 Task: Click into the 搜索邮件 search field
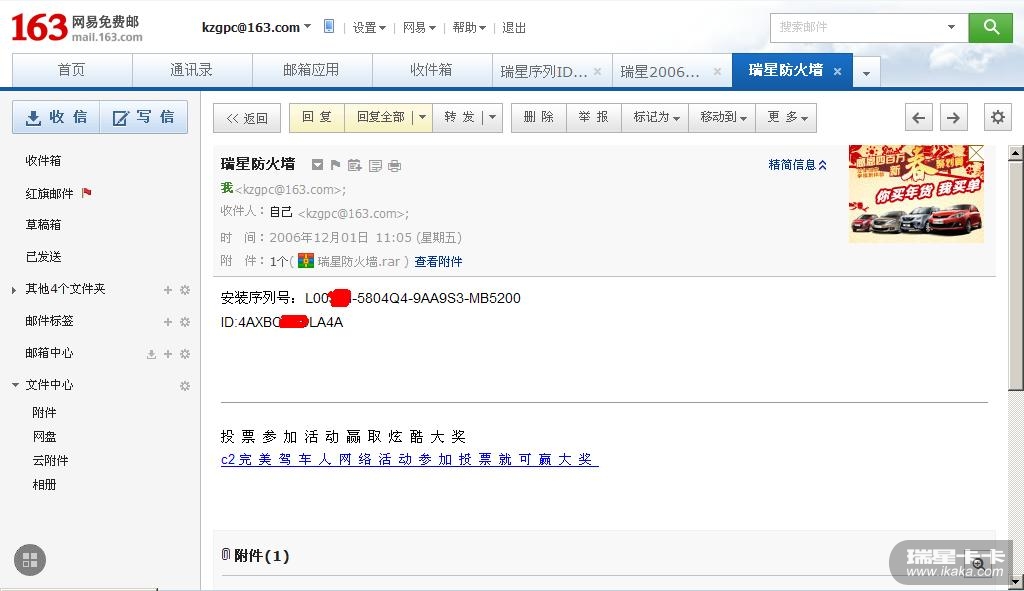tap(859, 27)
